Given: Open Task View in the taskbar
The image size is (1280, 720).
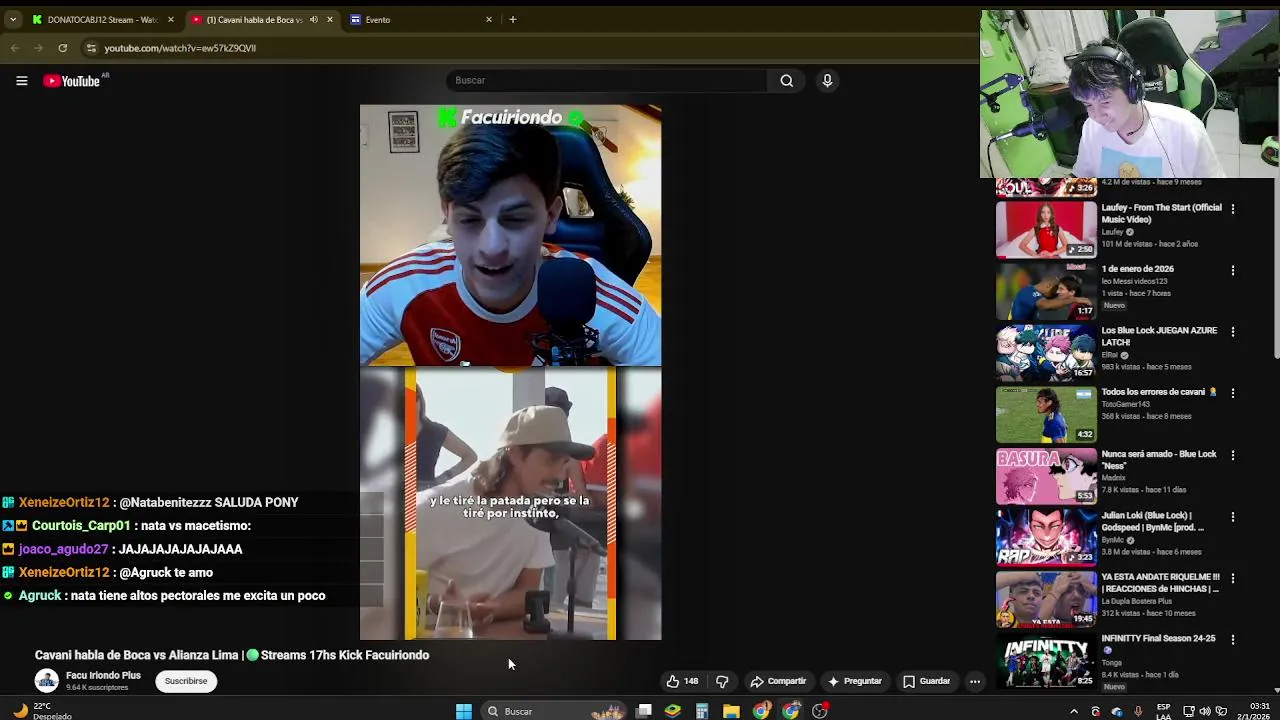Looking at the screenshot, I should pos(645,711).
